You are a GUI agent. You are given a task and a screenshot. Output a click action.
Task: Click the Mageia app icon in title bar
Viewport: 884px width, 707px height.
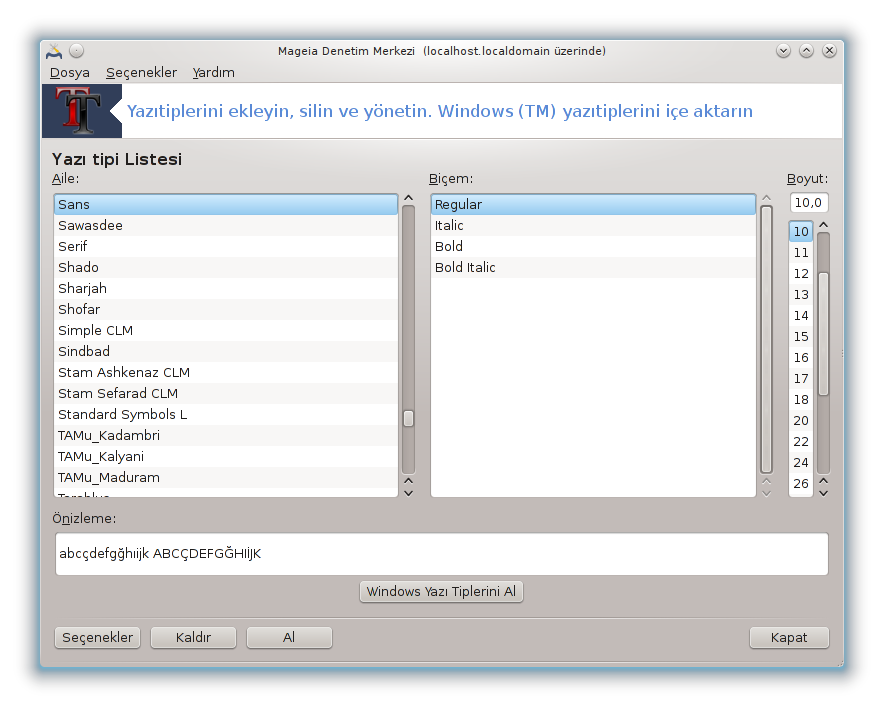[54, 51]
